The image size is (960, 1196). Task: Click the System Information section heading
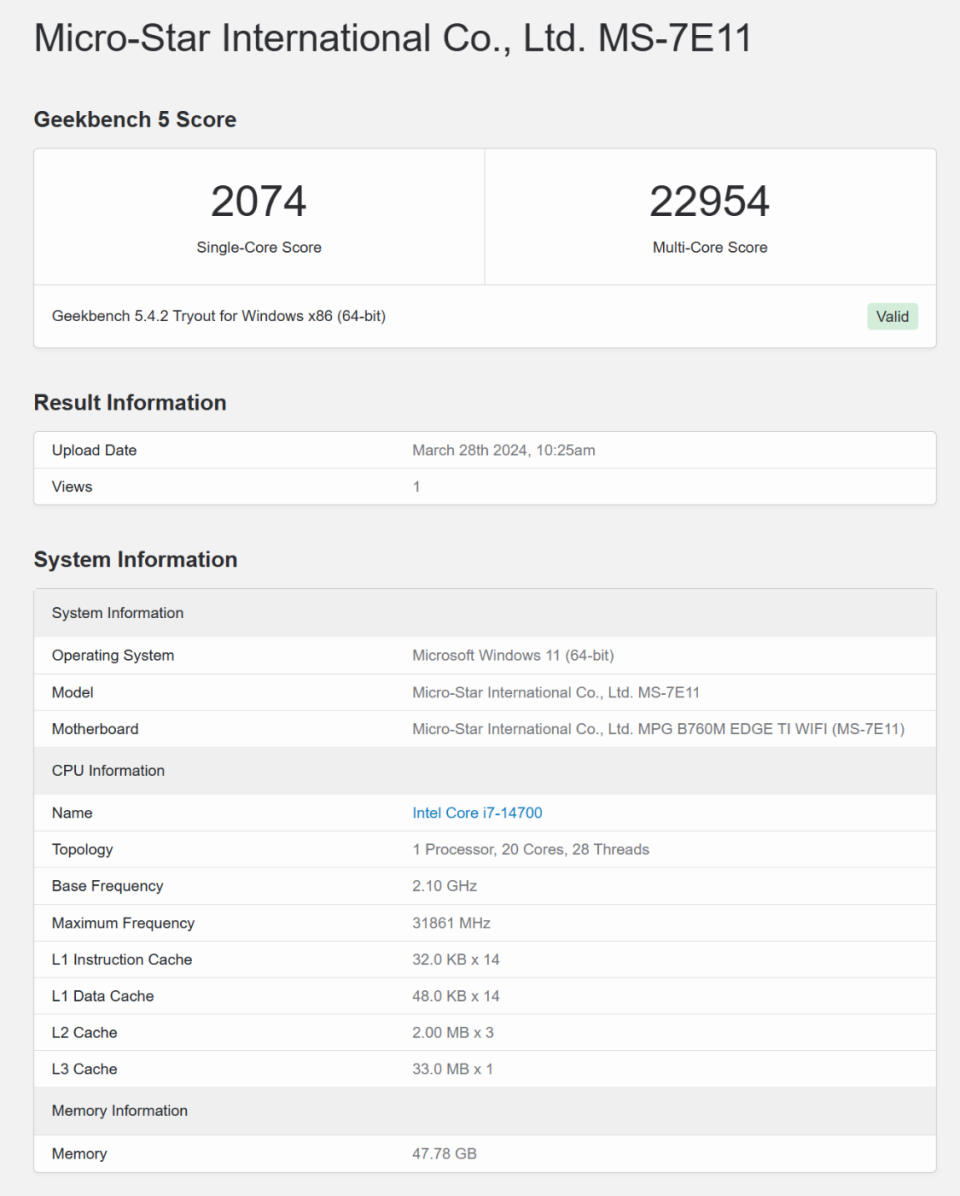(x=135, y=560)
